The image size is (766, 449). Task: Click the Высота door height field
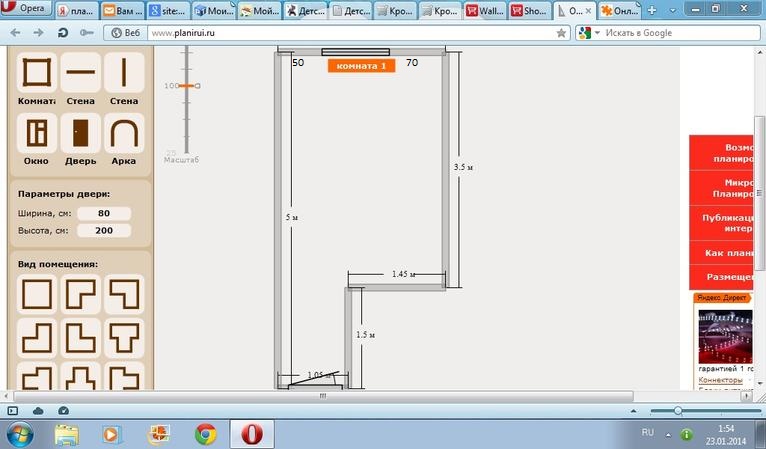click(x=103, y=230)
